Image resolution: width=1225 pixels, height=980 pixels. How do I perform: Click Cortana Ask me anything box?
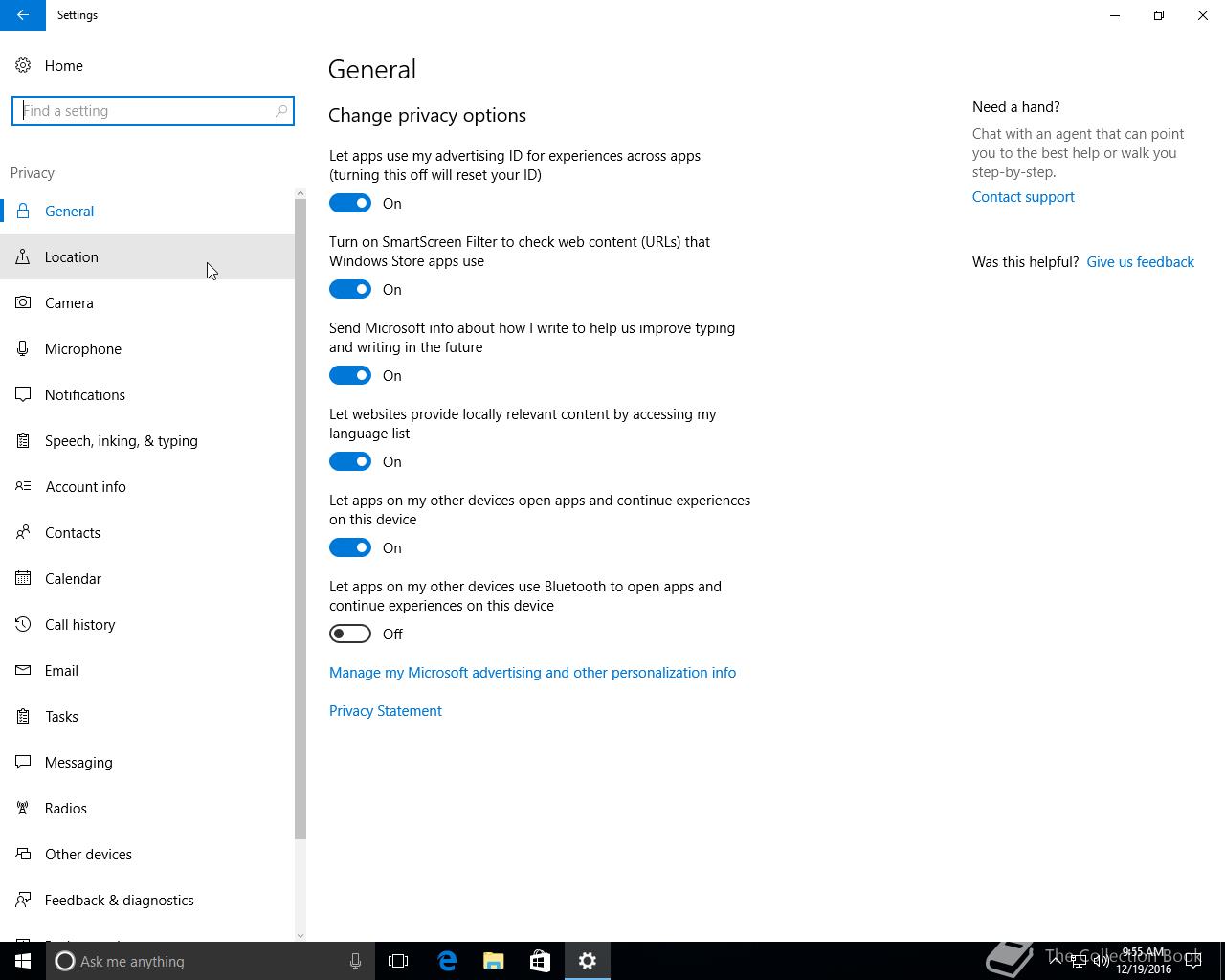(211, 961)
